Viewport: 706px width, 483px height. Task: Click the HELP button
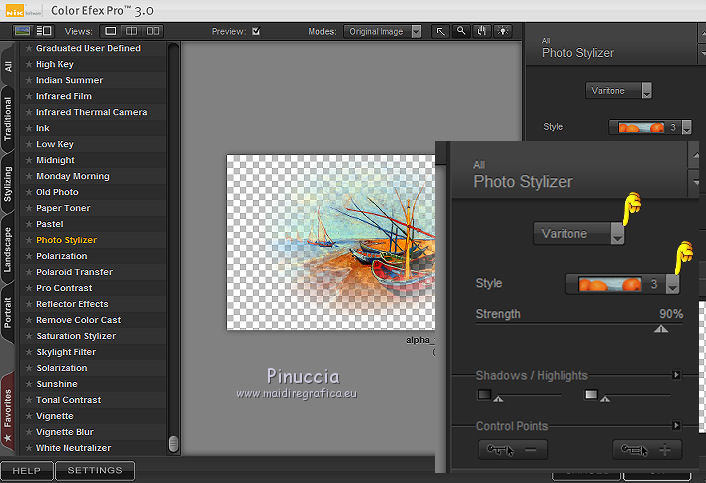coord(27,471)
